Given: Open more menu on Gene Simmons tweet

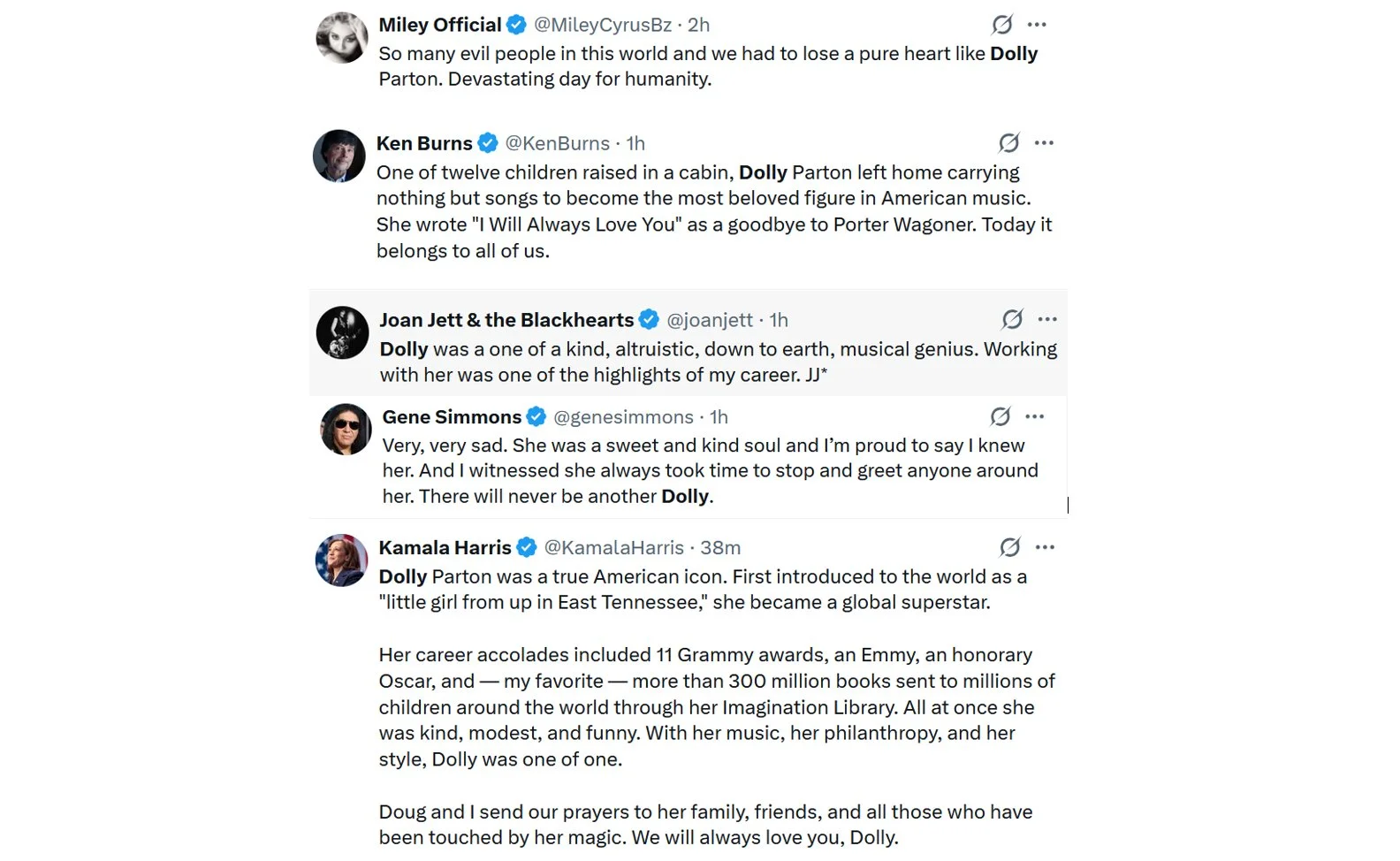Looking at the screenshot, I should click(x=1035, y=416).
